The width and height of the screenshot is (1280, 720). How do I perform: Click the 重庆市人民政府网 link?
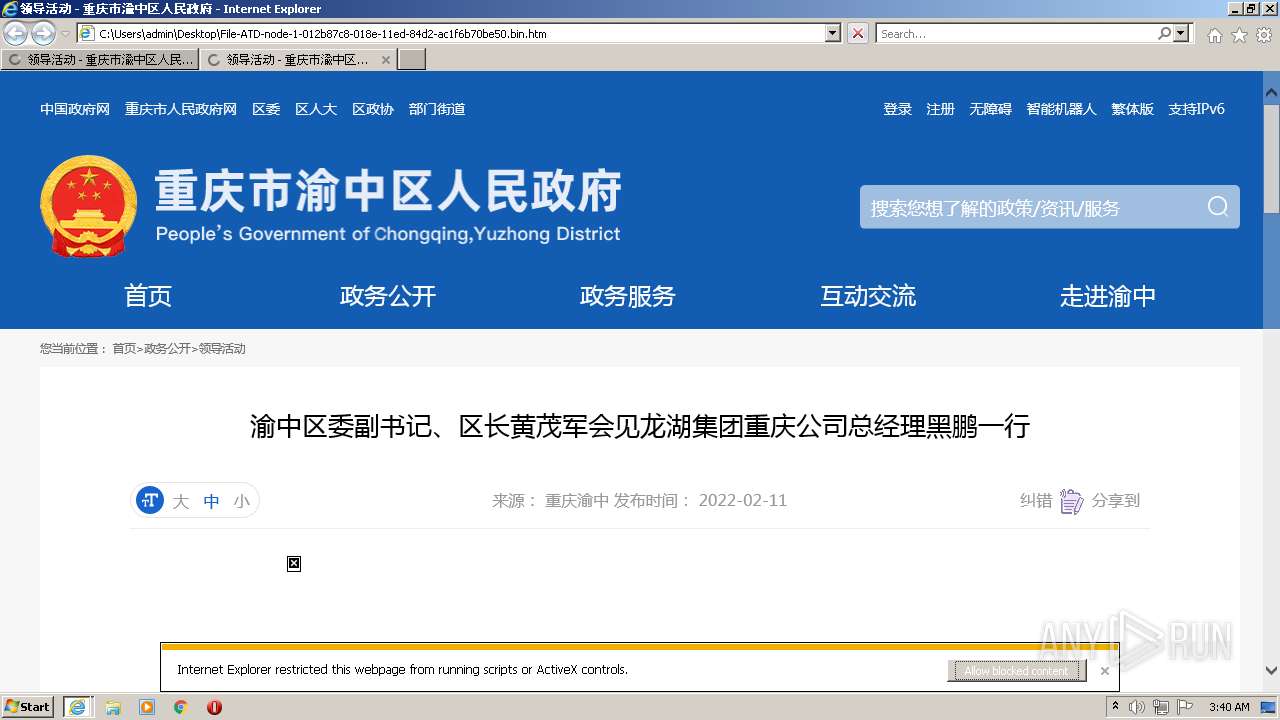(x=181, y=109)
